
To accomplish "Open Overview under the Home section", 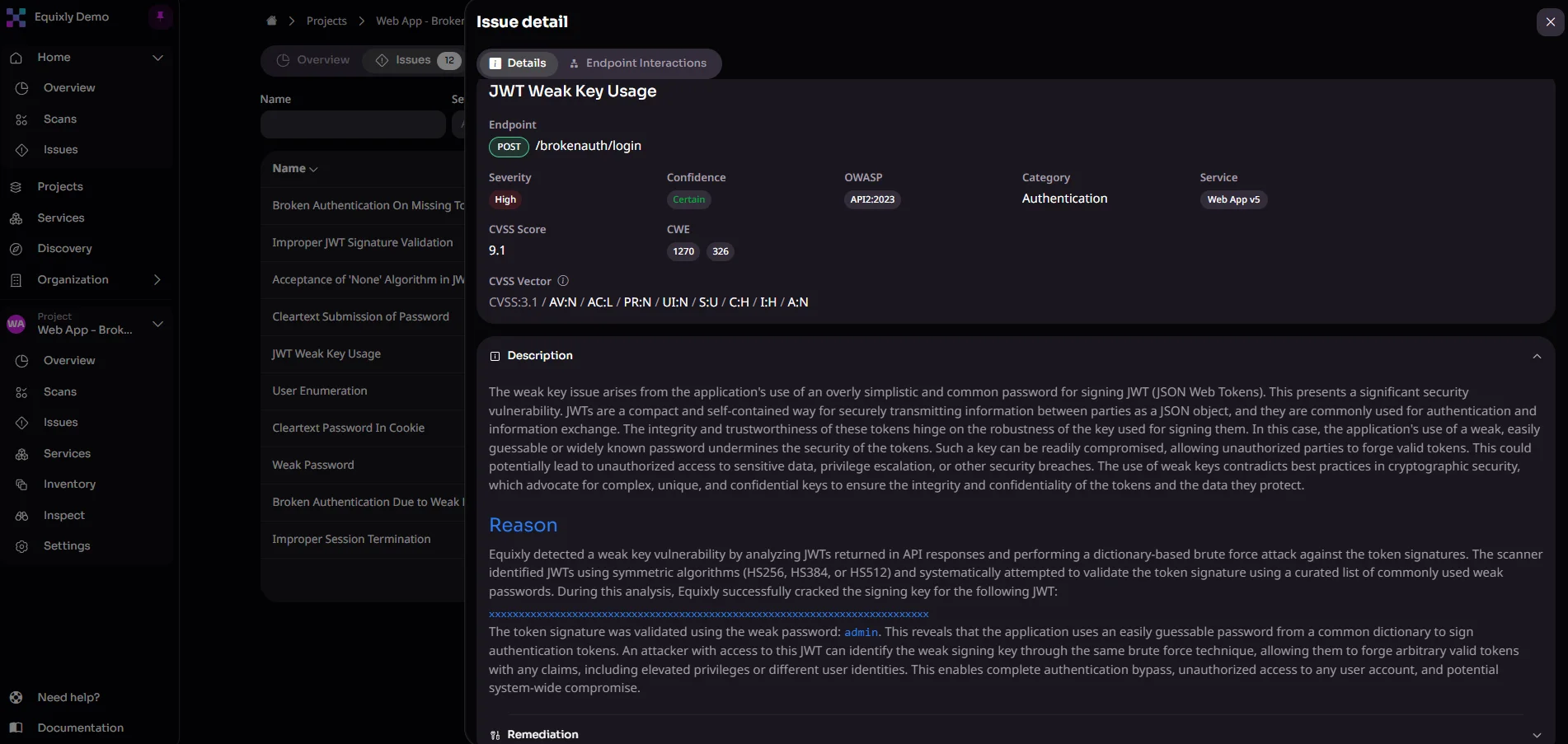I will (69, 88).
